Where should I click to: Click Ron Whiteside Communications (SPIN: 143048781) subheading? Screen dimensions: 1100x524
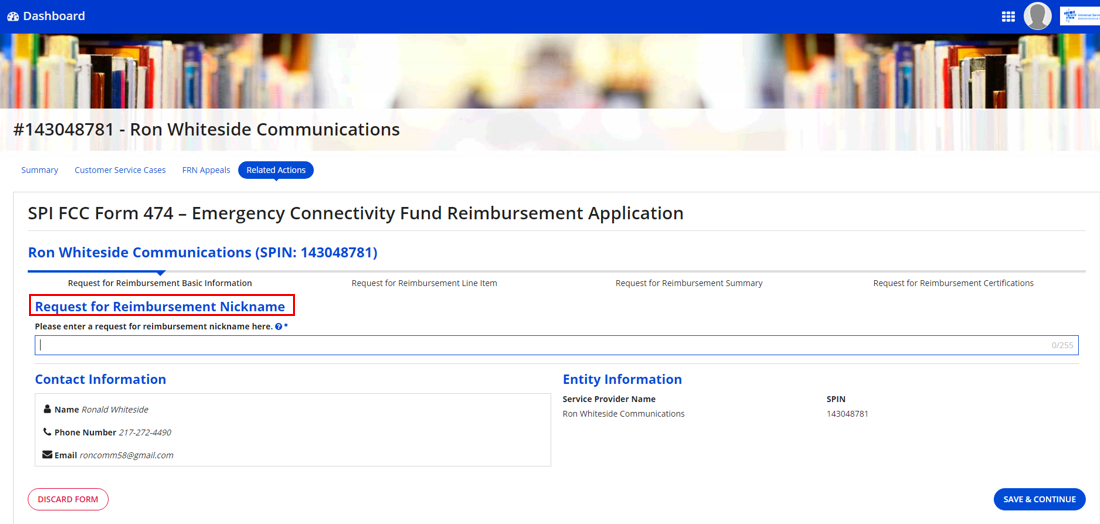click(203, 253)
